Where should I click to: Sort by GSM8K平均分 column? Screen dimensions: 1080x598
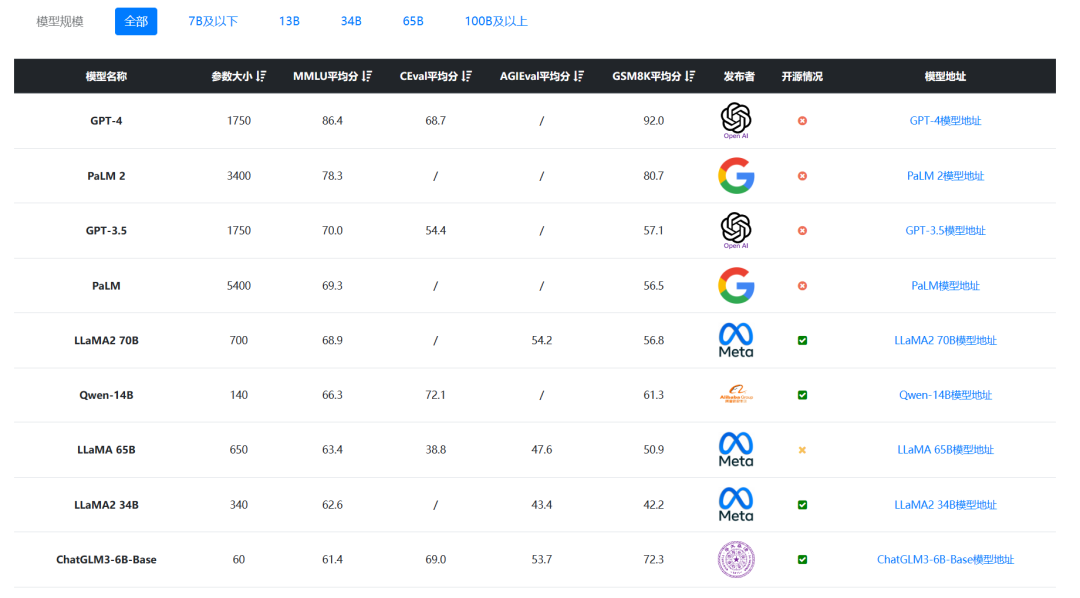click(690, 77)
